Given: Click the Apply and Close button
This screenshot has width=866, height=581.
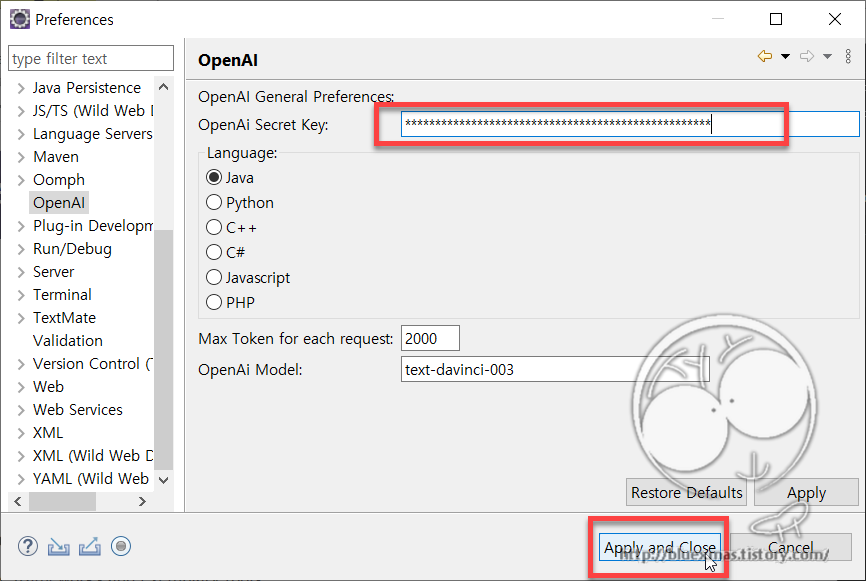Looking at the screenshot, I should (659, 547).
